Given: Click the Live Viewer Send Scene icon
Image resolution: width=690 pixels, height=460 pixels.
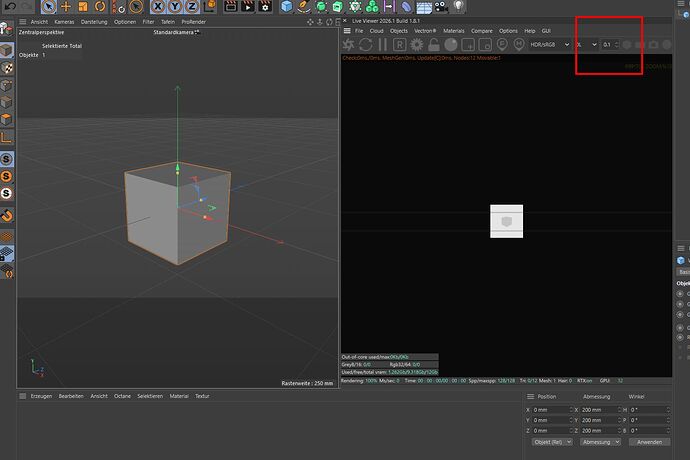Looking at the screenshot, I should point(349,44).
